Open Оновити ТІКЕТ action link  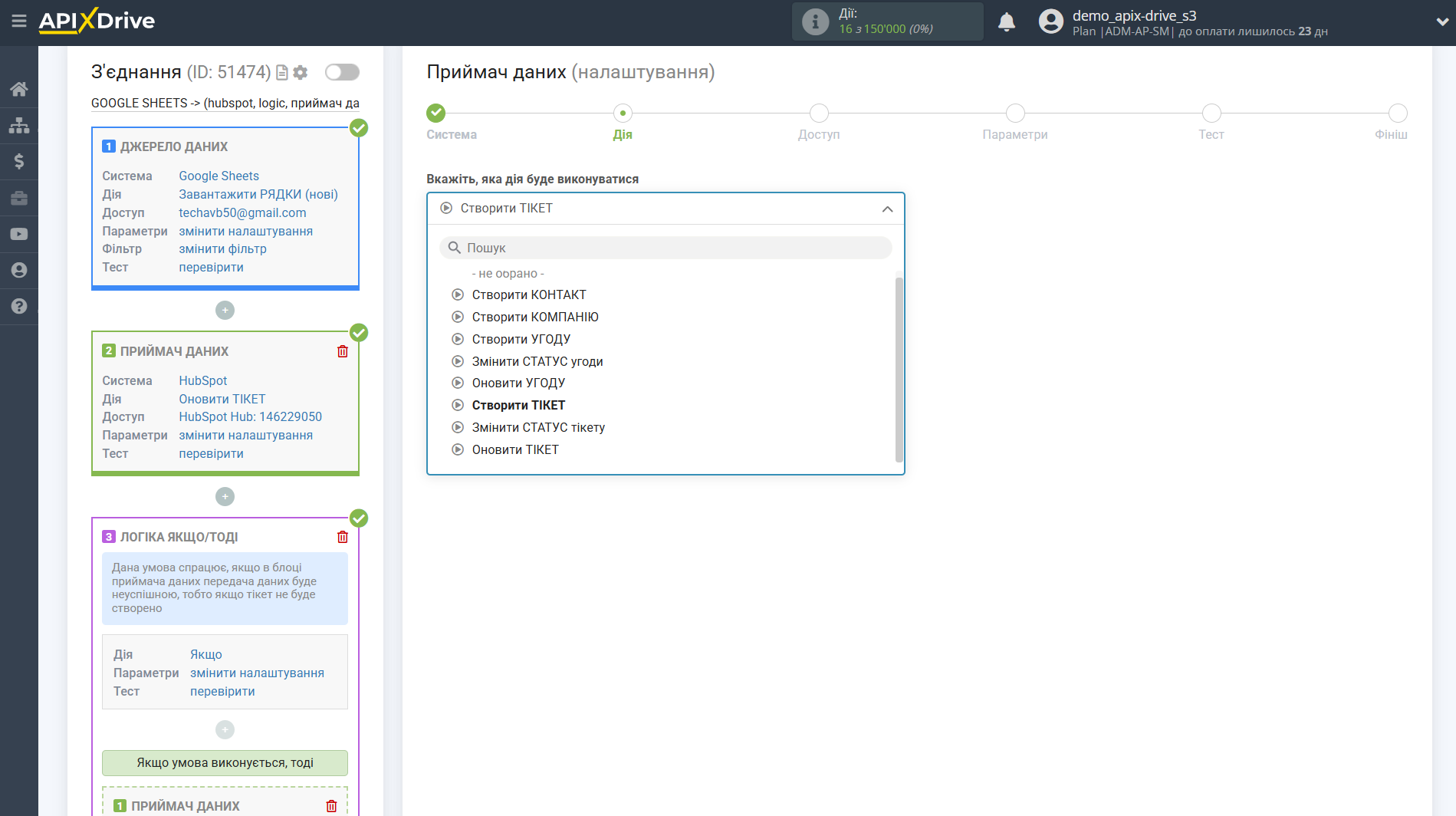pos(222,399)
